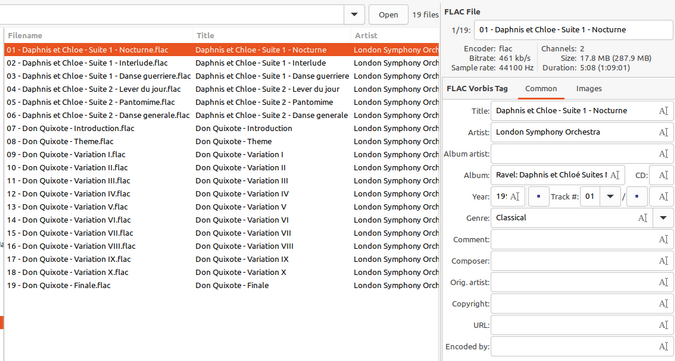Click the apply-to-all icon for track total field
Screen dimensions: 675x361
point(663,197)
